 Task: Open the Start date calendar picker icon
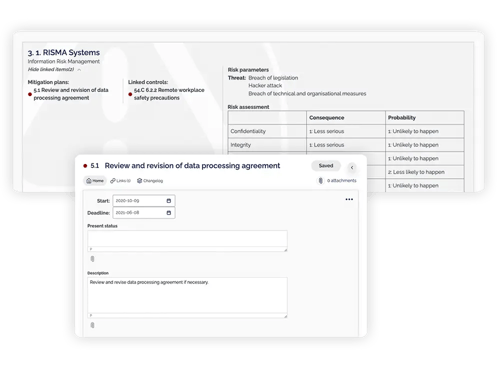(169, 201)
